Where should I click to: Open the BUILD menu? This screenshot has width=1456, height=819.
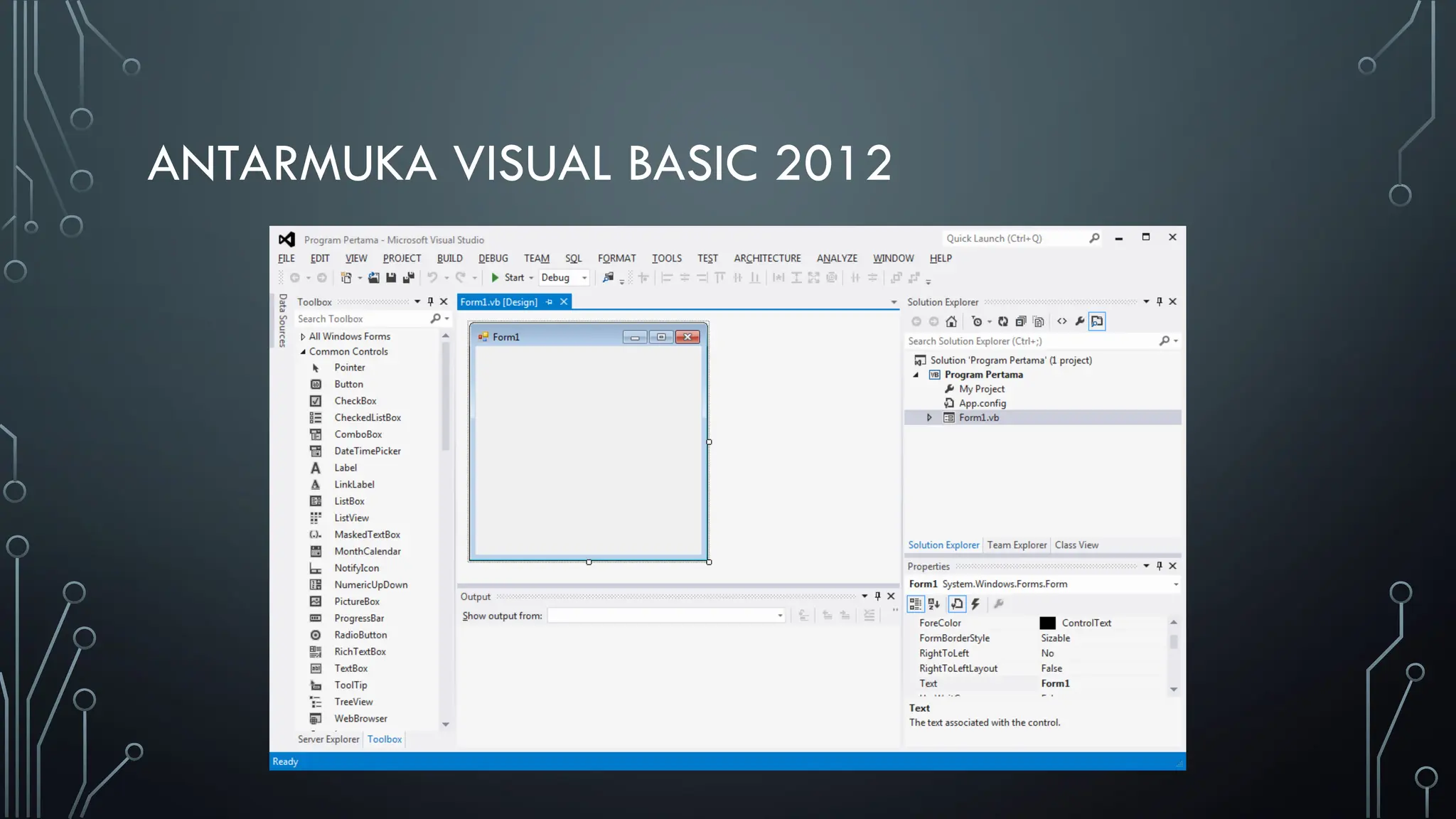pyautogui.click(x=449, y=259)
